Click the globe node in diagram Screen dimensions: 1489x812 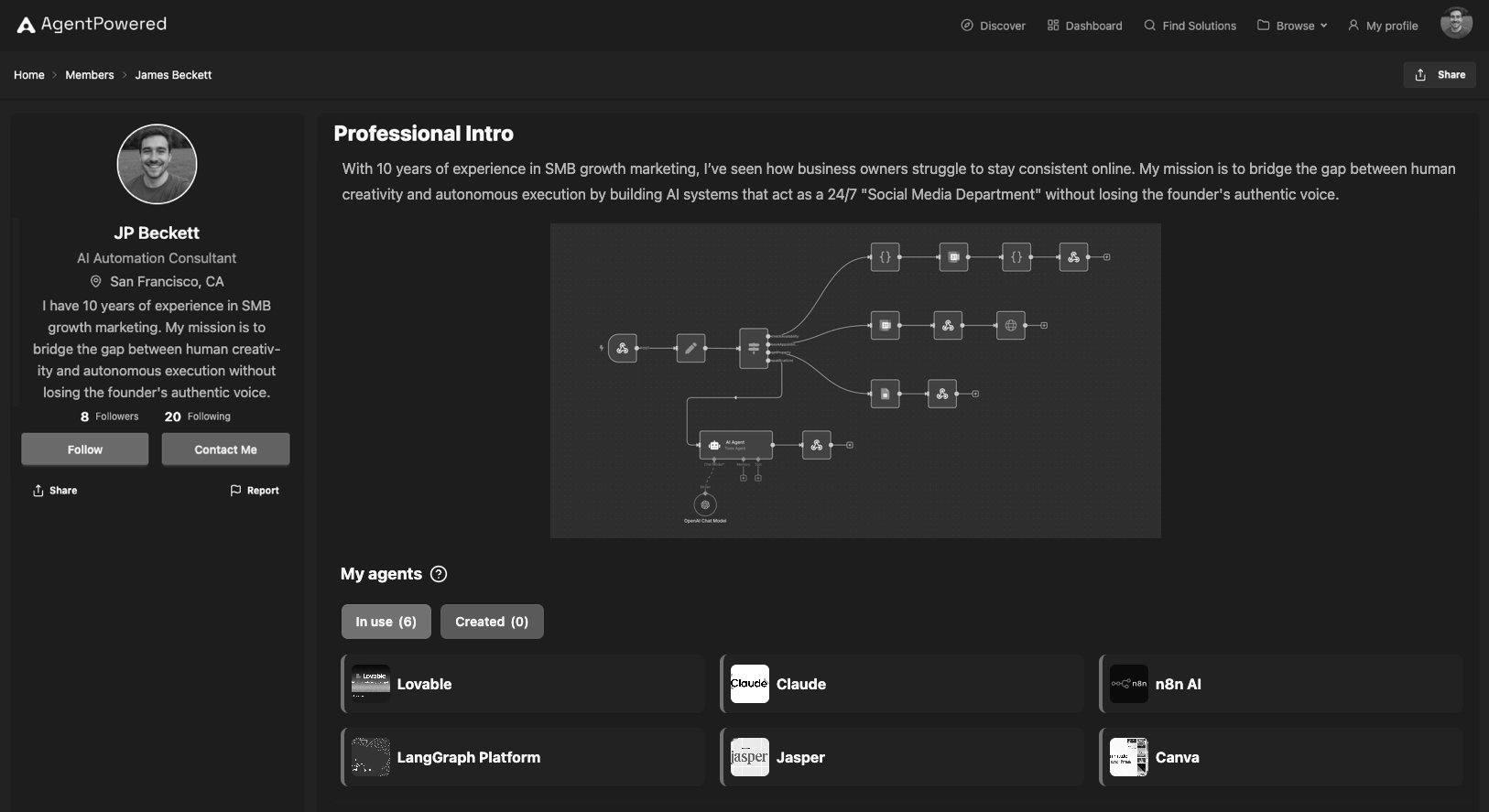click(1010, 325)
